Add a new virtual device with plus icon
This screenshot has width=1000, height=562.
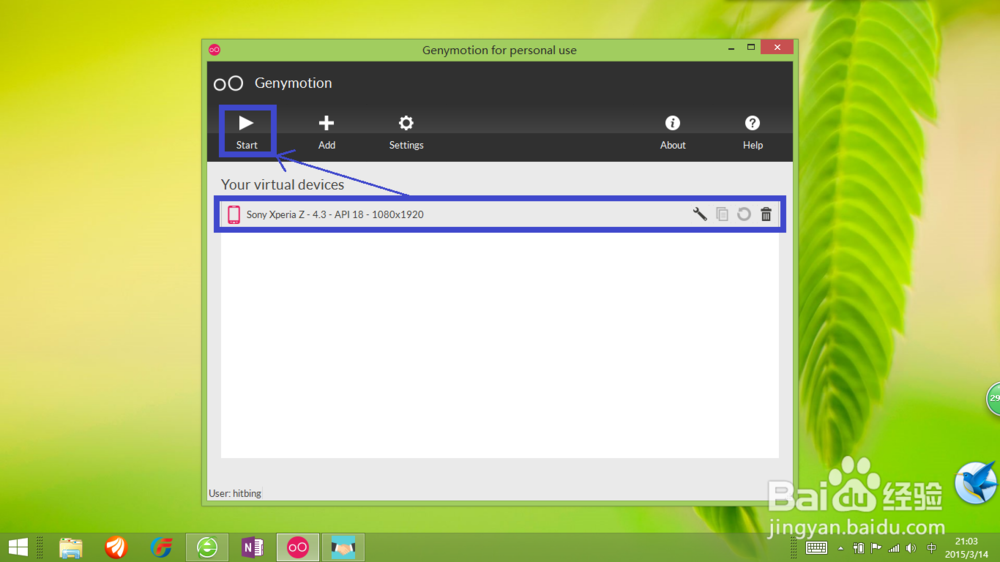[x=327, y=131]
